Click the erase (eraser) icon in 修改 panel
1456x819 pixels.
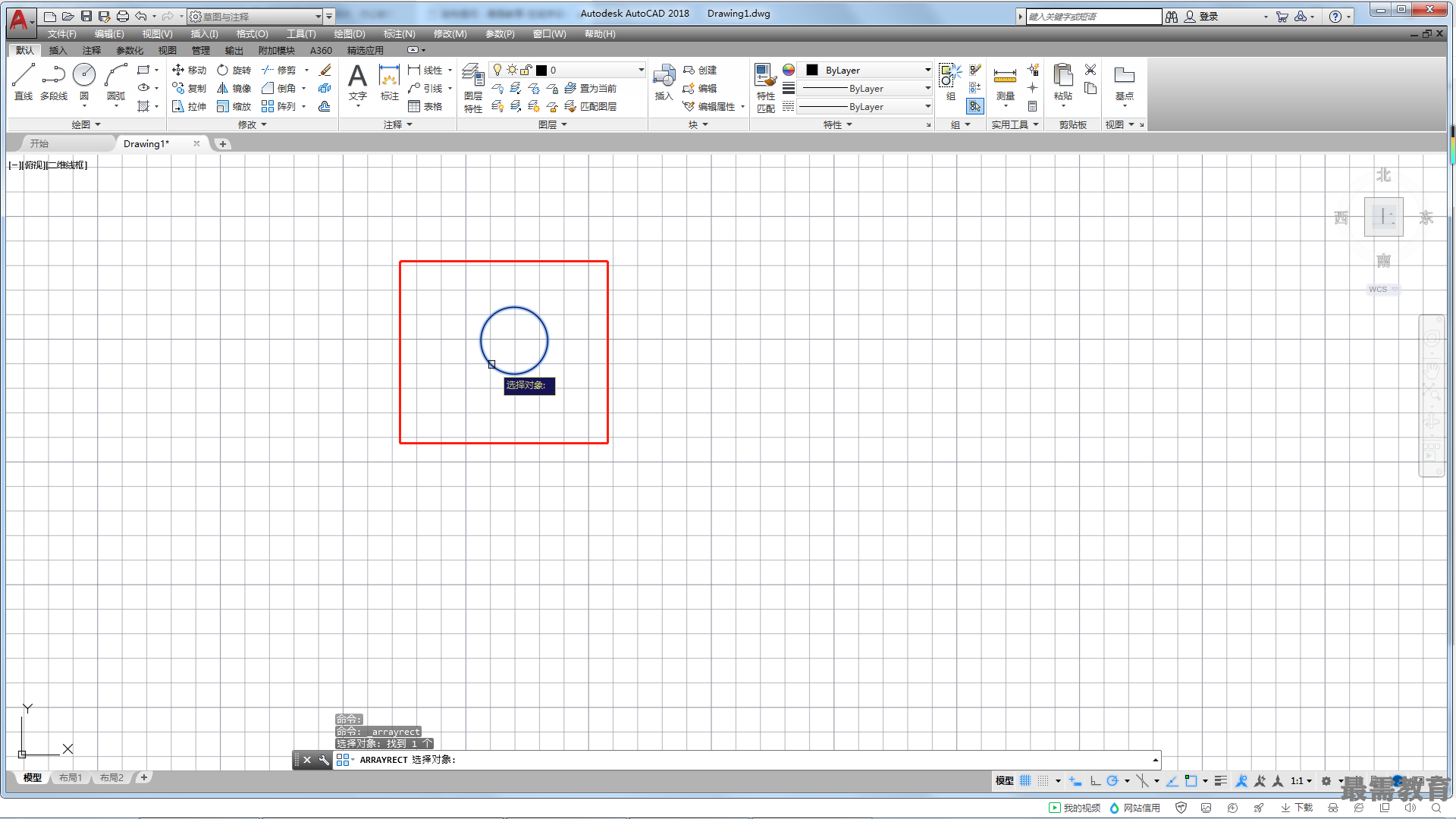point(325,70)
